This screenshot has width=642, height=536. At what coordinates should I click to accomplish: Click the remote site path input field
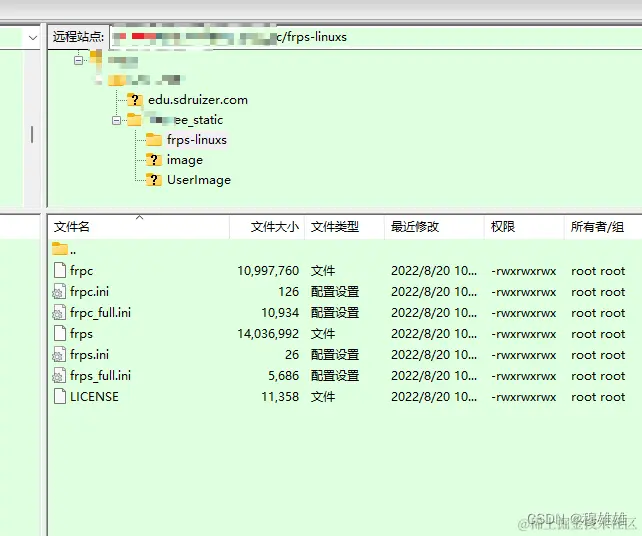(375, 37)
